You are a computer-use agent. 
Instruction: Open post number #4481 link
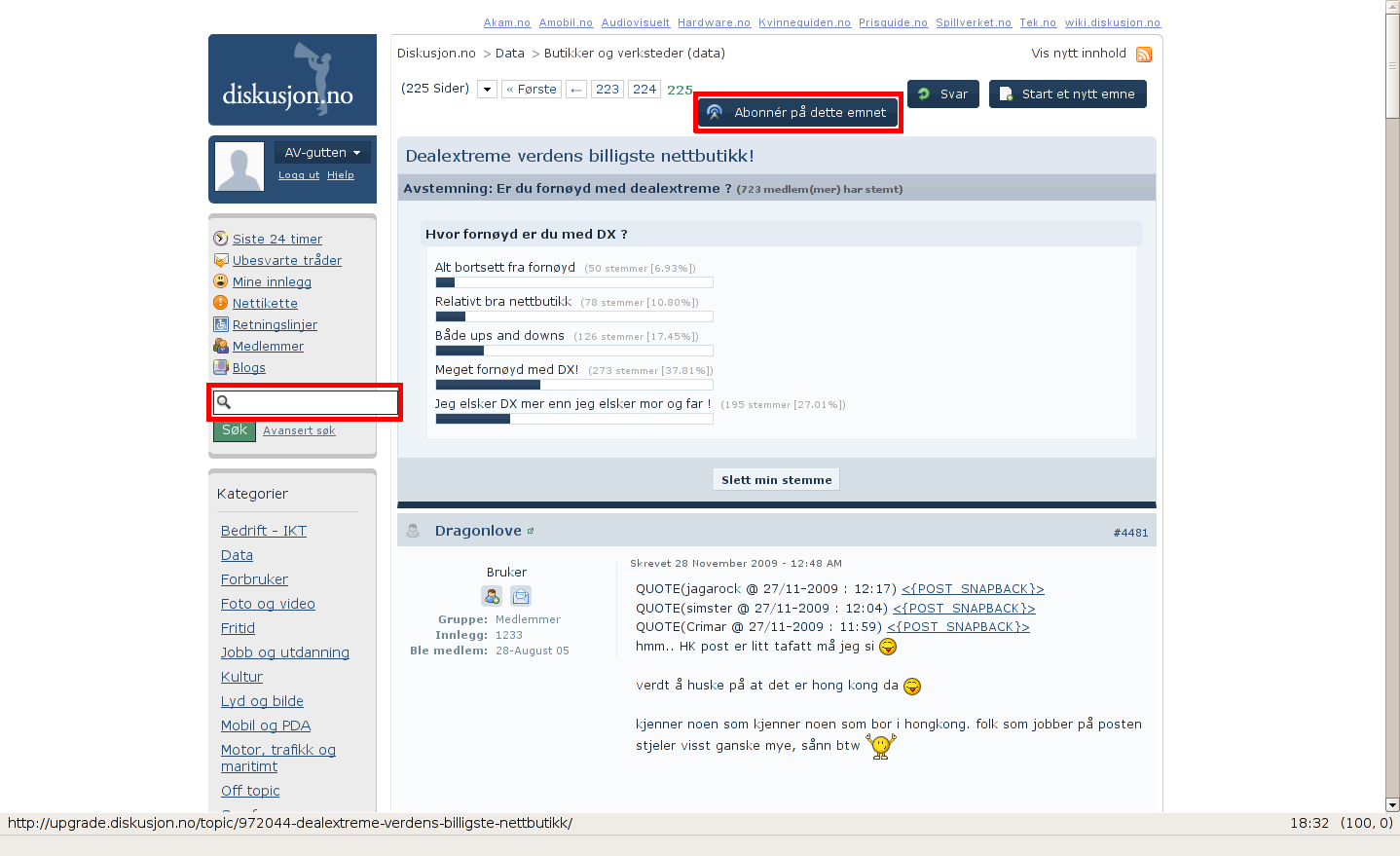tap(1130, 533)
